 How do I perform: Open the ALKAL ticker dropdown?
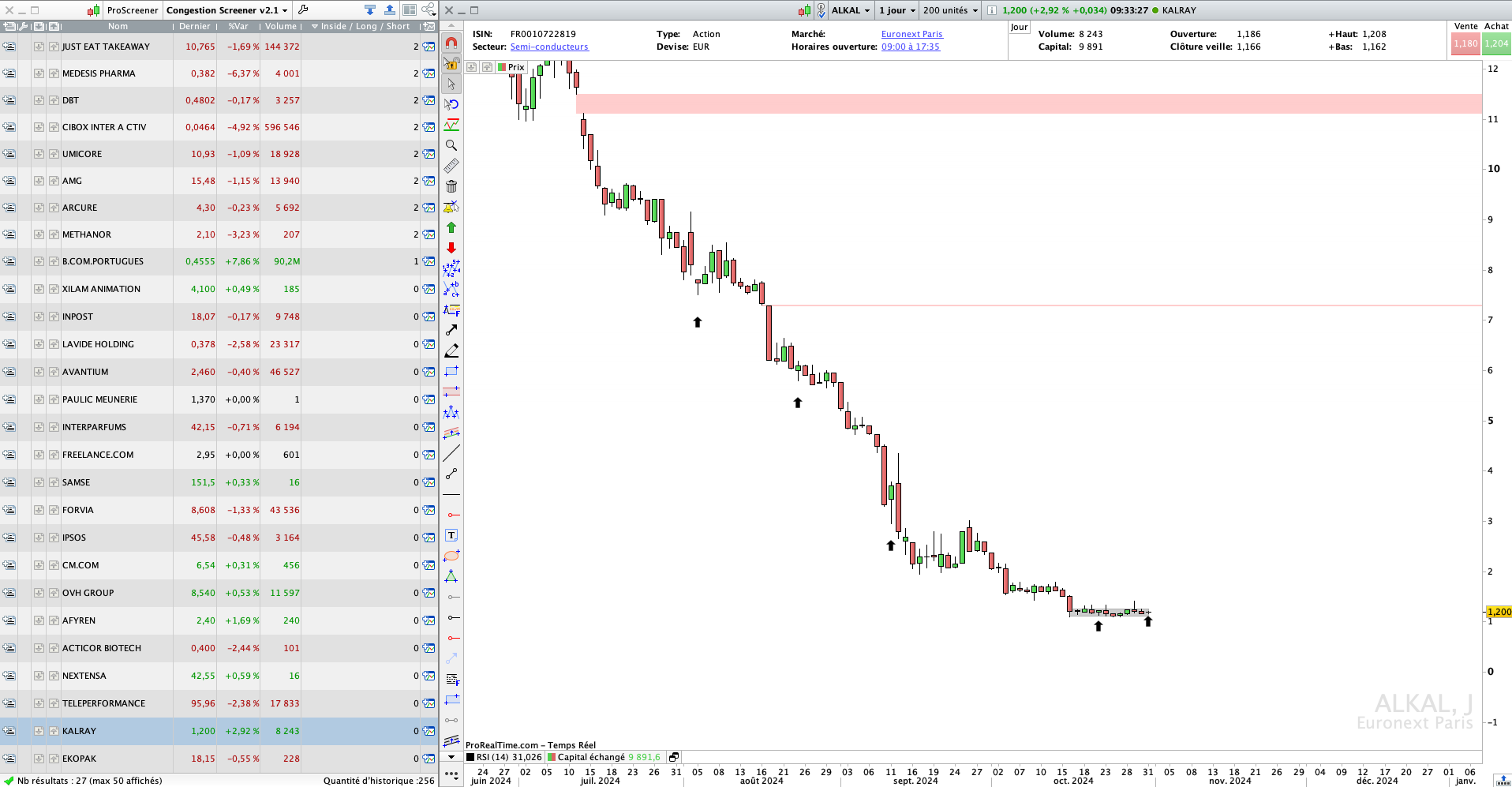point(851,10)
